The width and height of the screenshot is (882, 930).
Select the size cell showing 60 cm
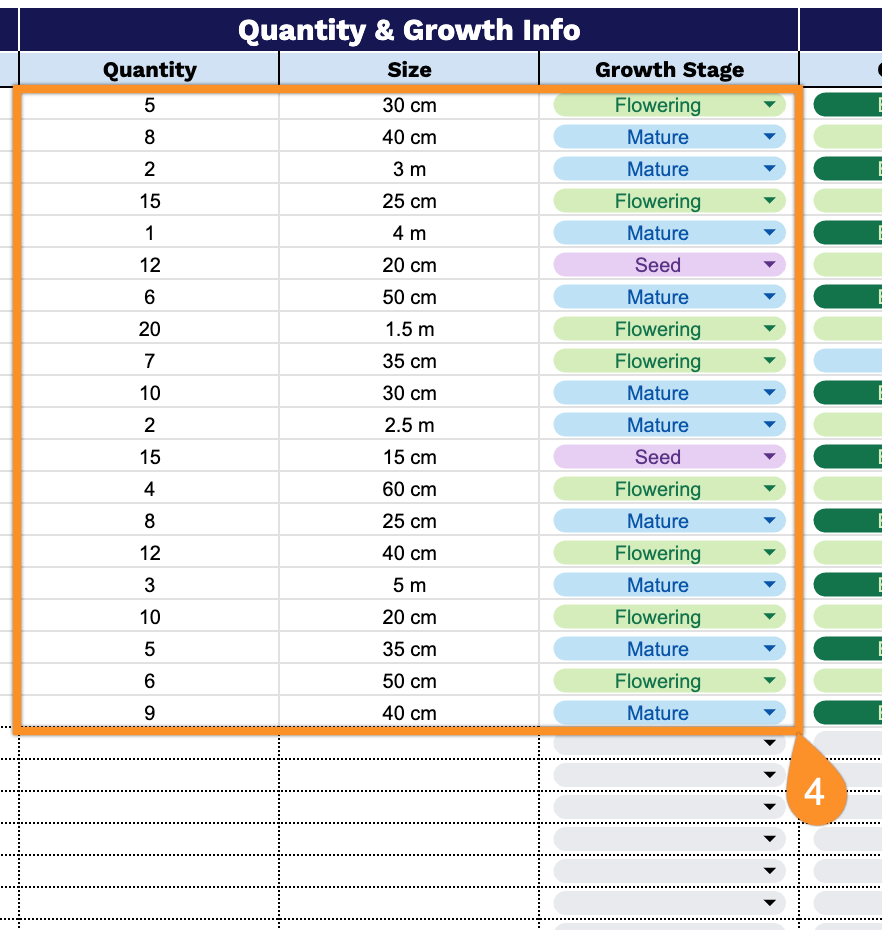(409, 489)
